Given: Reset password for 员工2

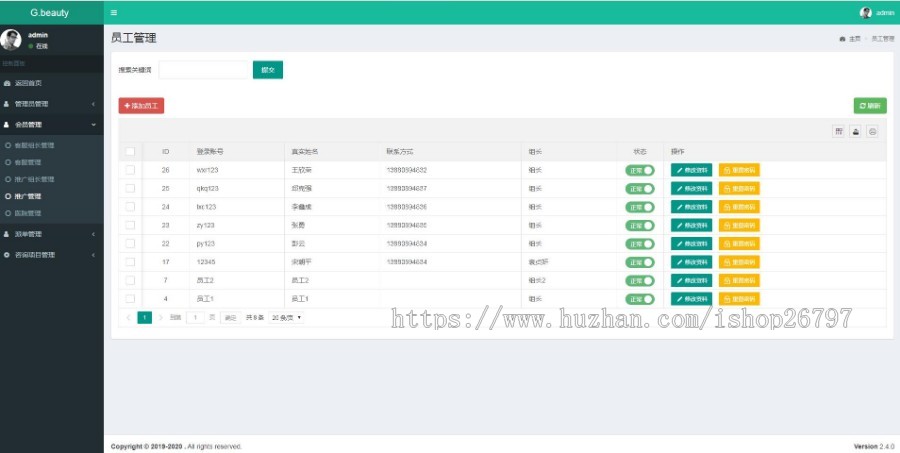Looking at the screenshot, I should [x=739, y=280].
